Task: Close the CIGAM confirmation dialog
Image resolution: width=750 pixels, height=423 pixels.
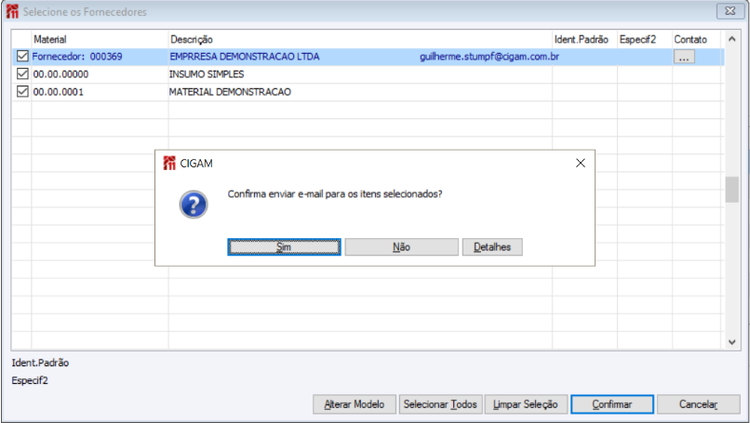Action: tap(580, 163)
